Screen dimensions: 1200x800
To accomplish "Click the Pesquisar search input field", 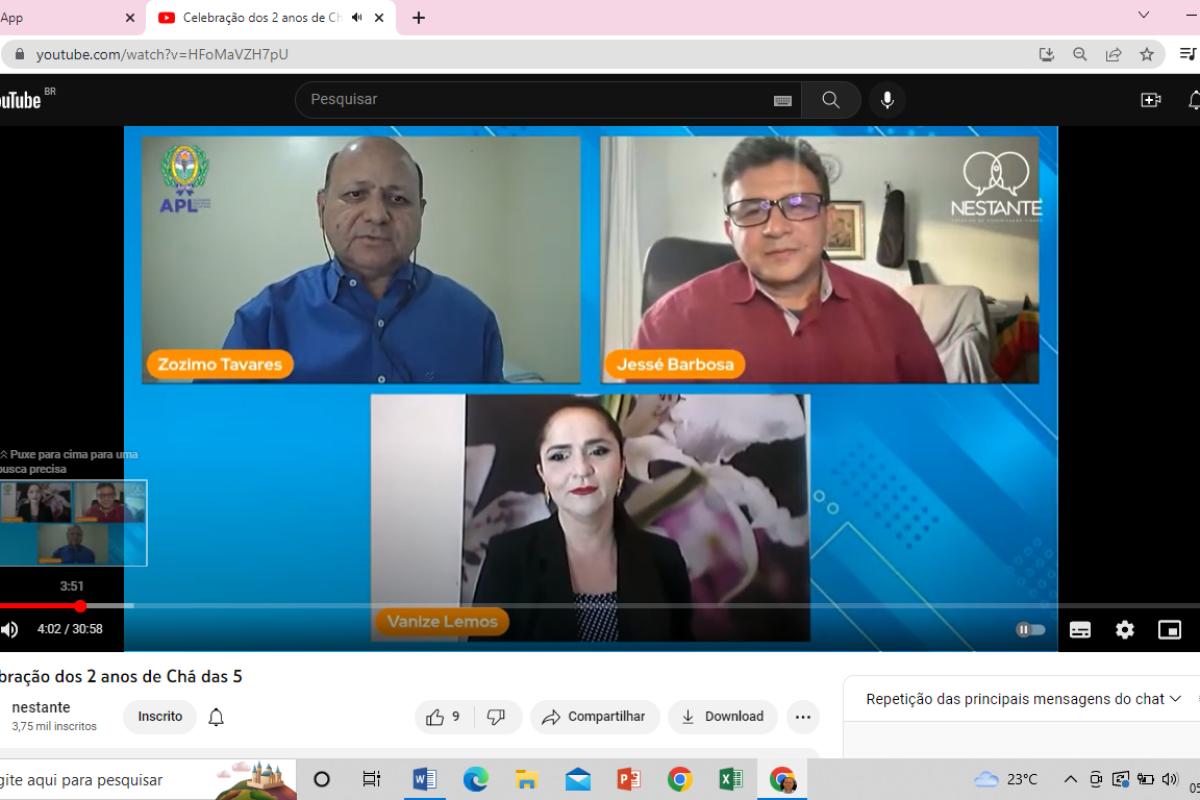I will pyautogui.click(x=530, y=100).
